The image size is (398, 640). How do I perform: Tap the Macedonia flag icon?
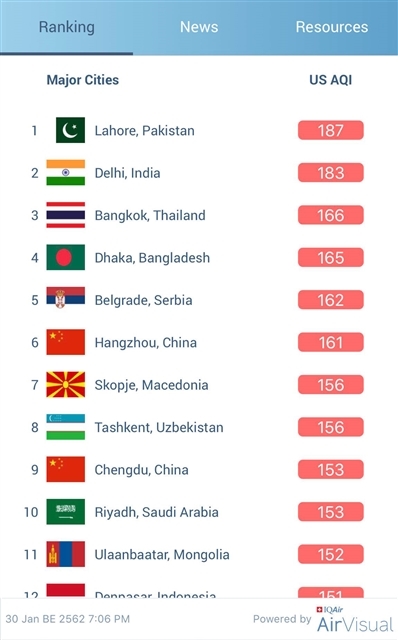tap(66, 384)
